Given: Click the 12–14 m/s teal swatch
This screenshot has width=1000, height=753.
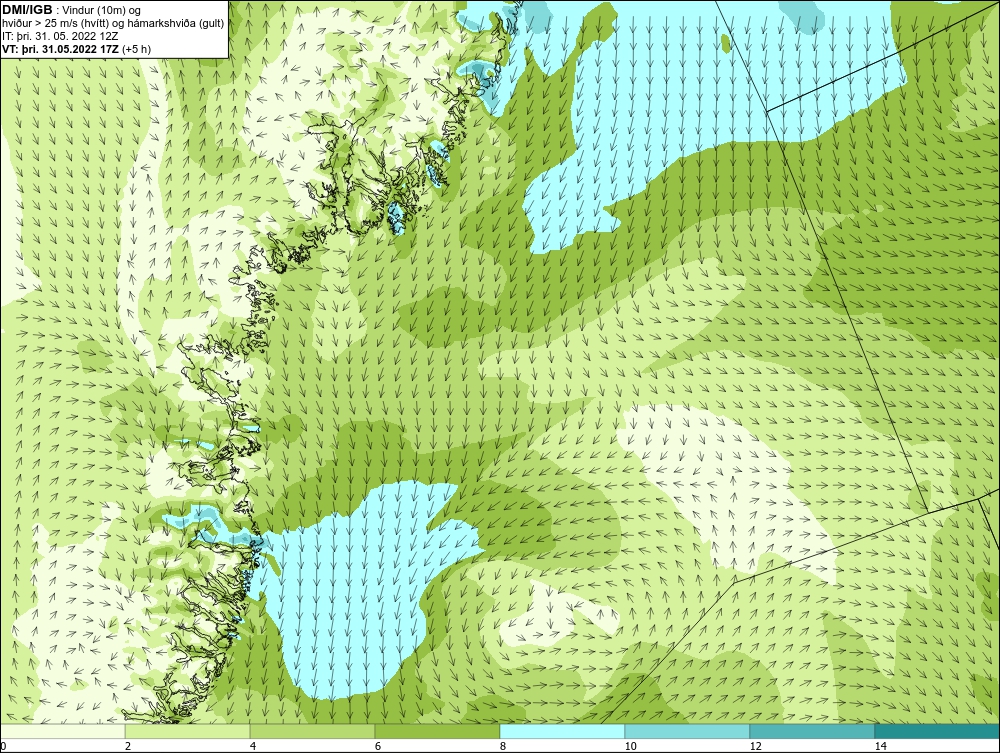Looking at the screenshot, I should [812, 731].
